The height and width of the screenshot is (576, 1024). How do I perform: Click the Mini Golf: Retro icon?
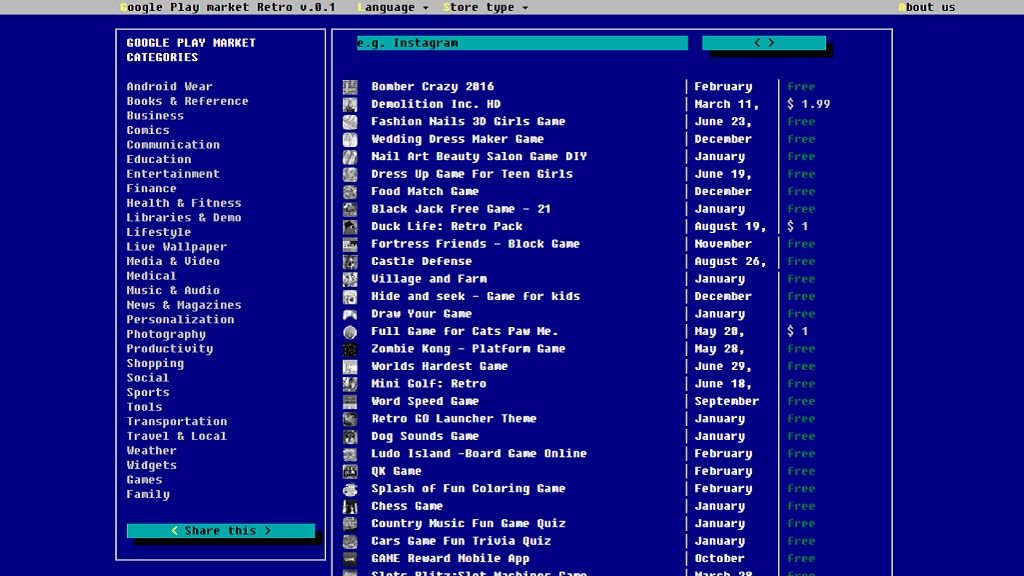coord(350,384)
